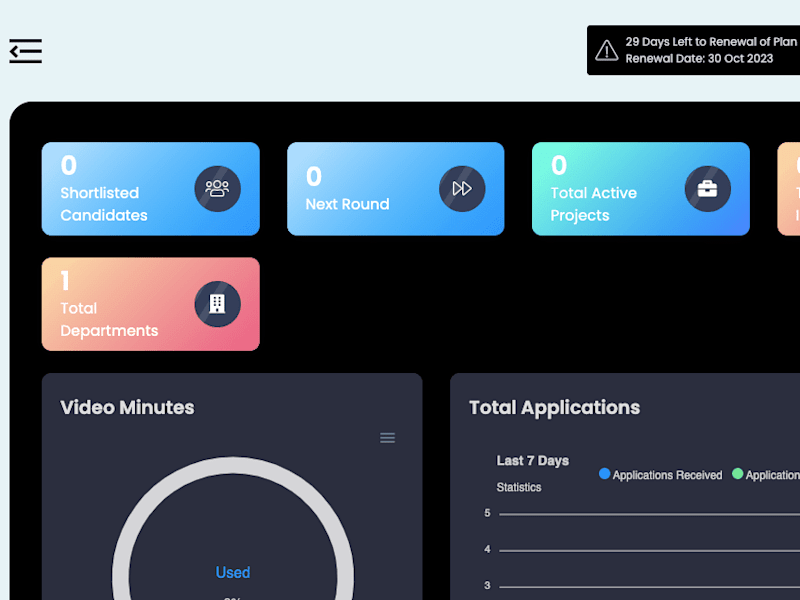800x600 pixels.
Task: Open the Total Departments card
Action: pyautogui.click(x=151, y=304)
